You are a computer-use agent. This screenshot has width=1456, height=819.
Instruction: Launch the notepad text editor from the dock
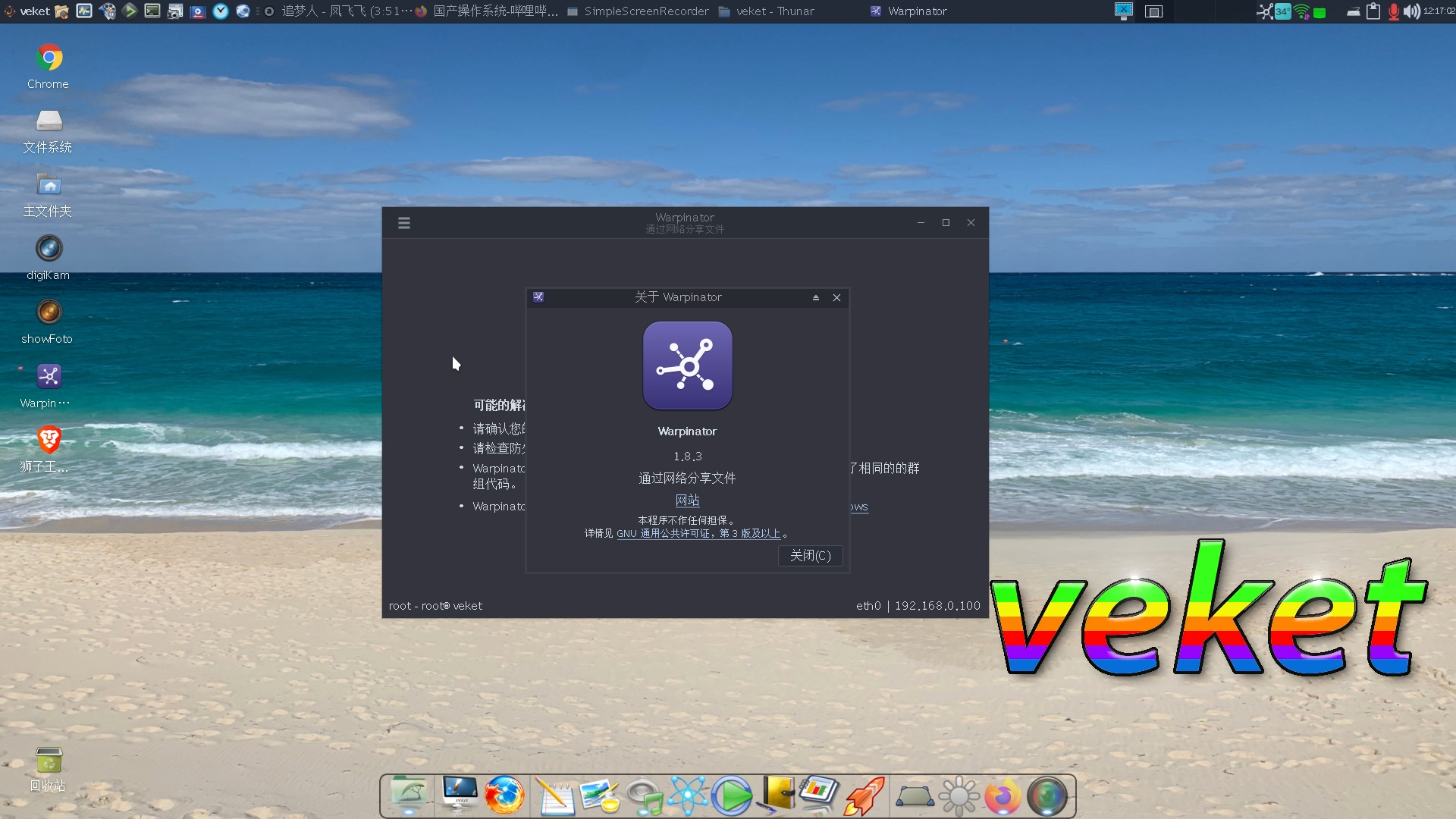click(556, 795)
